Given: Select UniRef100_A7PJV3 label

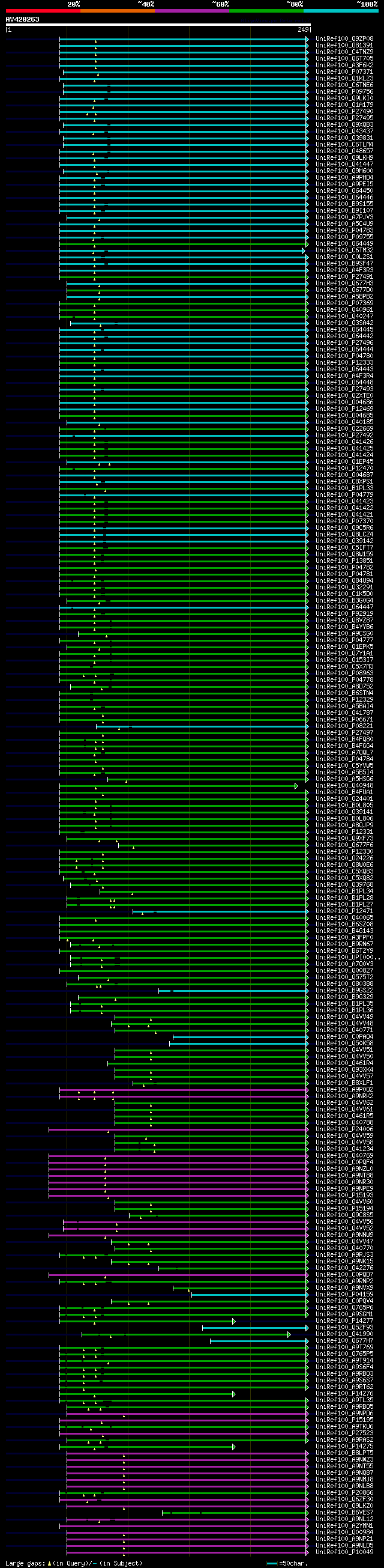Looking at the screenshot, I should [344, 217].
